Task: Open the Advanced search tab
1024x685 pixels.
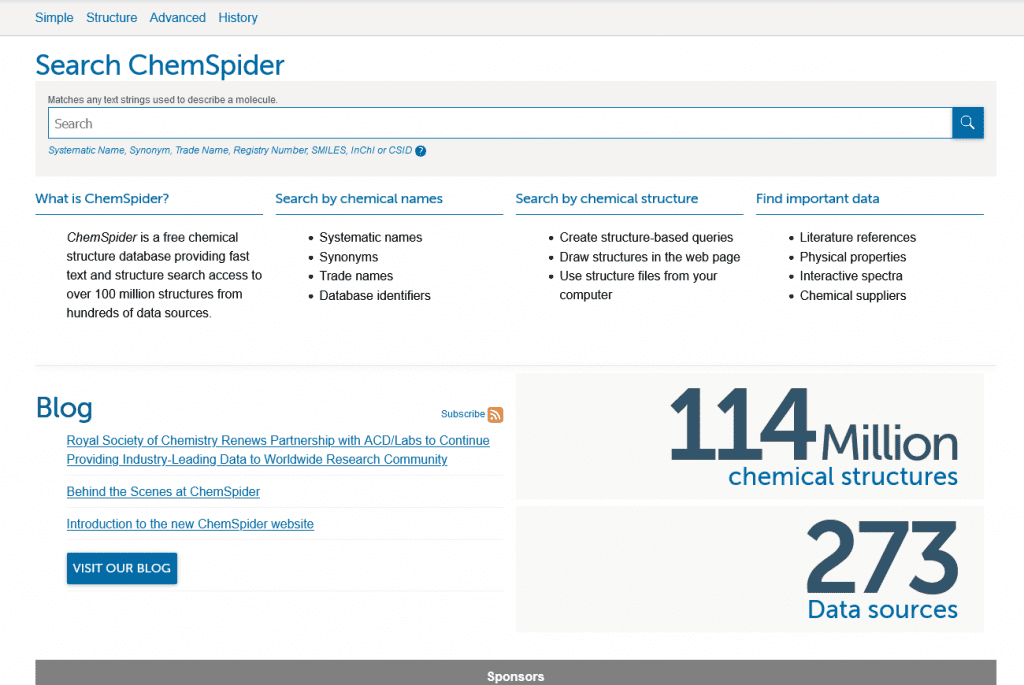Action: coord(177,17)
